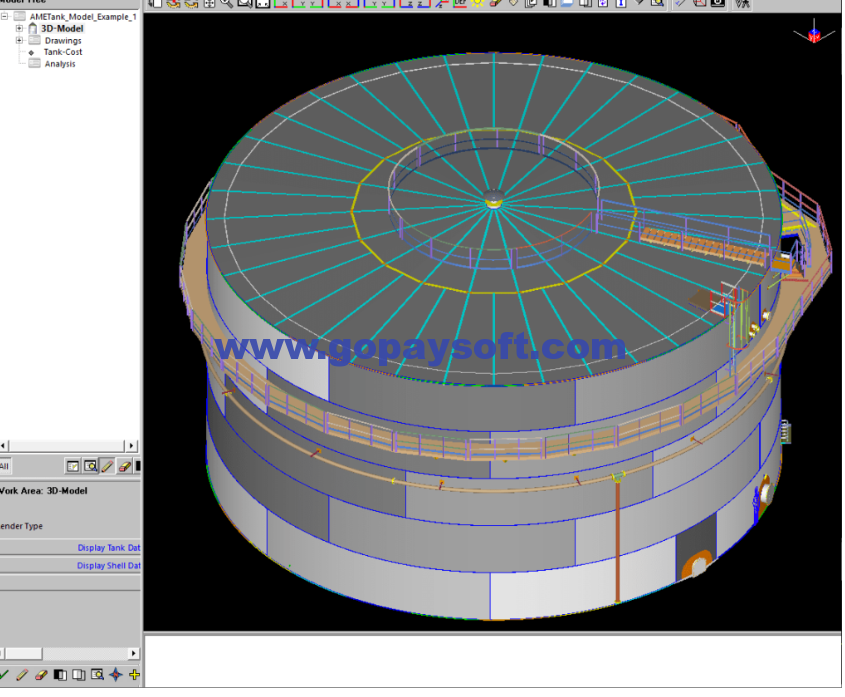Select the pencil icon in bottom toolbar

tap(22, 674)
